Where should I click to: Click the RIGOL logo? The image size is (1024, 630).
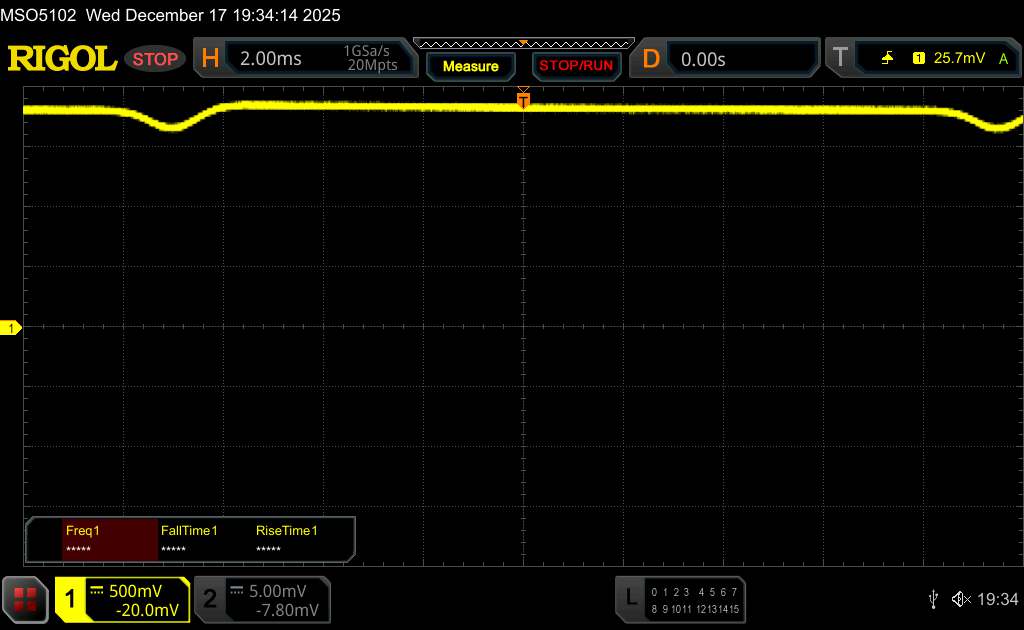click(x=62, y=59)
